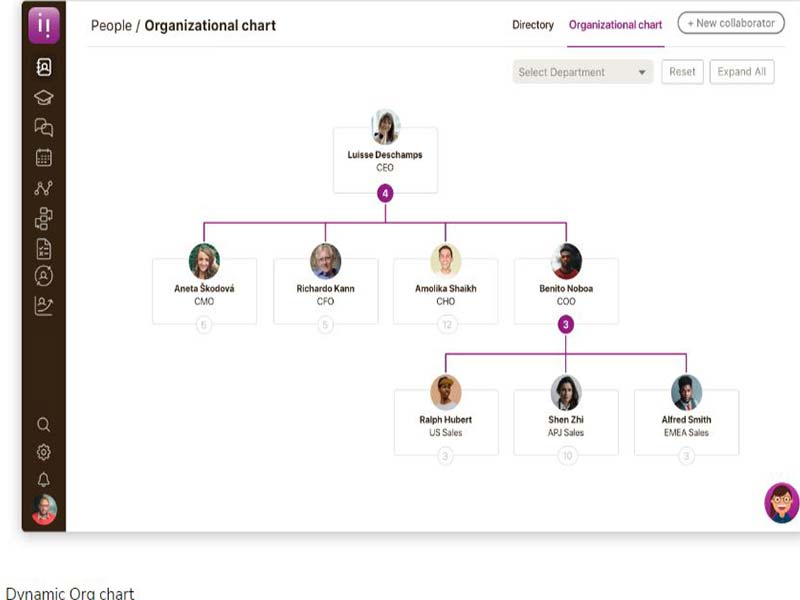Open the graduation cap learning icon
800x600 pixels.
[x=43, y=98]
